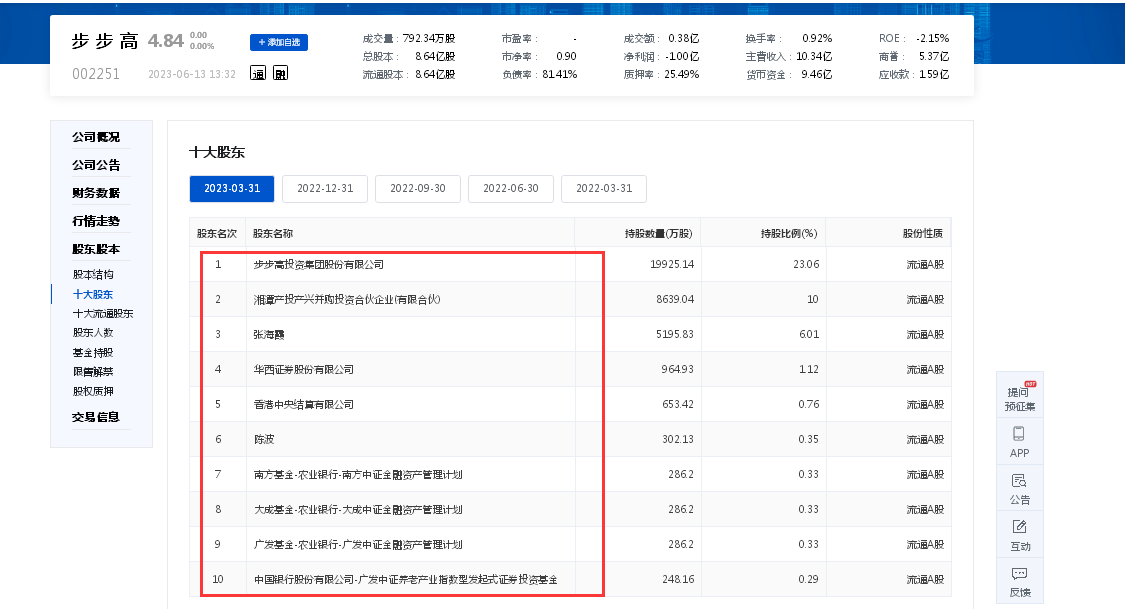This screenshot has width=1125, height=609.
Task: Go to 基金持股 submenu link
Action: coord(93,352)
